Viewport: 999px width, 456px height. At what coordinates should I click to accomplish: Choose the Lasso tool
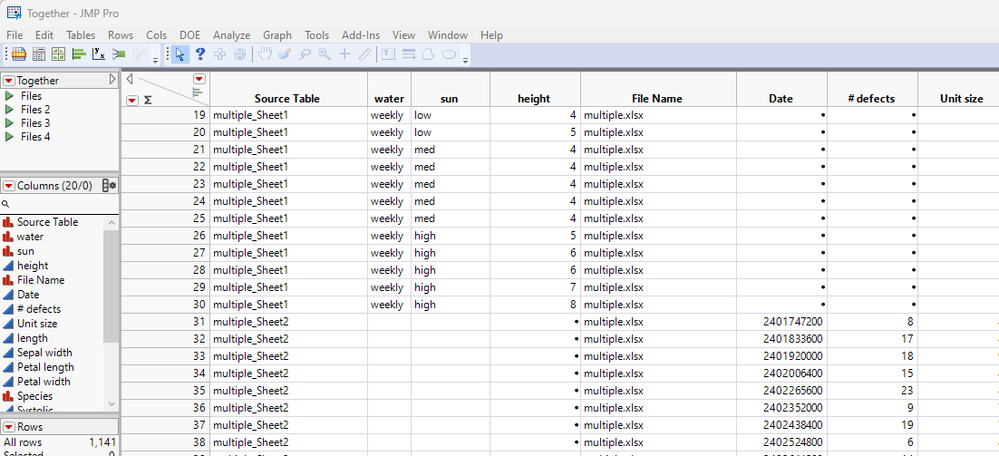pyautogui.click(x=305, y=55)
